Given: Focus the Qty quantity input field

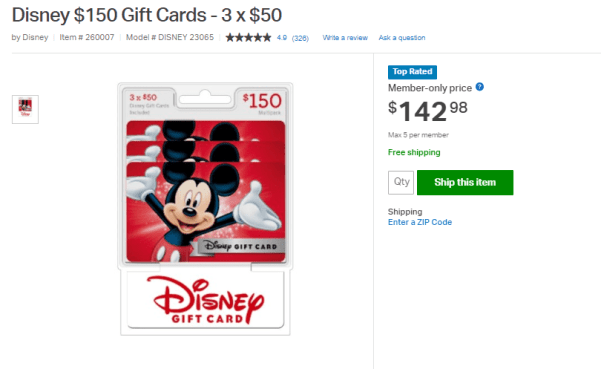Looking at the screenshot, I should 401,182.
